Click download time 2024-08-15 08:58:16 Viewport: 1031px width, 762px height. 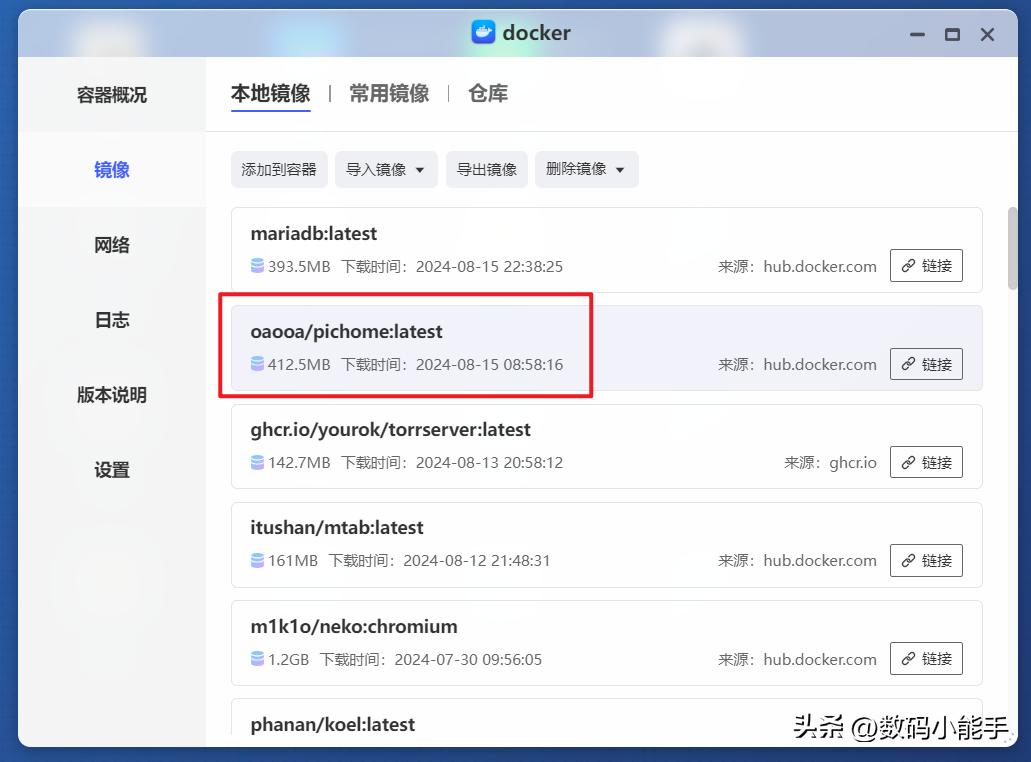[489, 364]
